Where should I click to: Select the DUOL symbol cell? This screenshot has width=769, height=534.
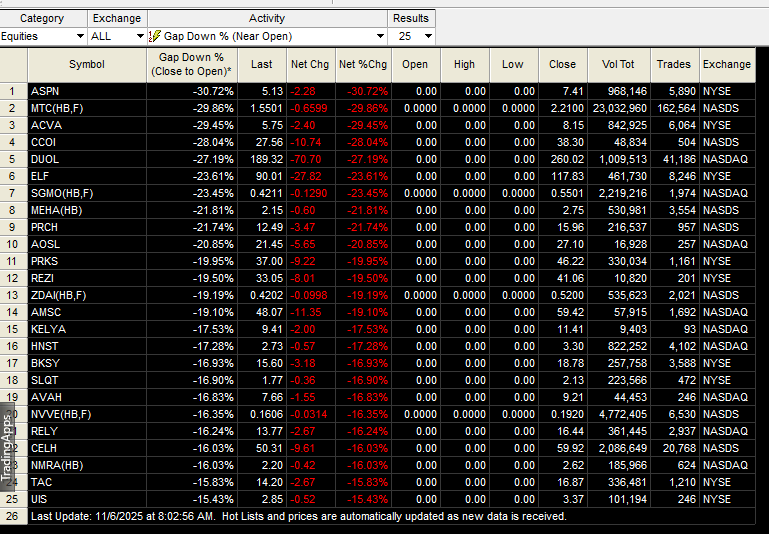click(x=87, y=159)
